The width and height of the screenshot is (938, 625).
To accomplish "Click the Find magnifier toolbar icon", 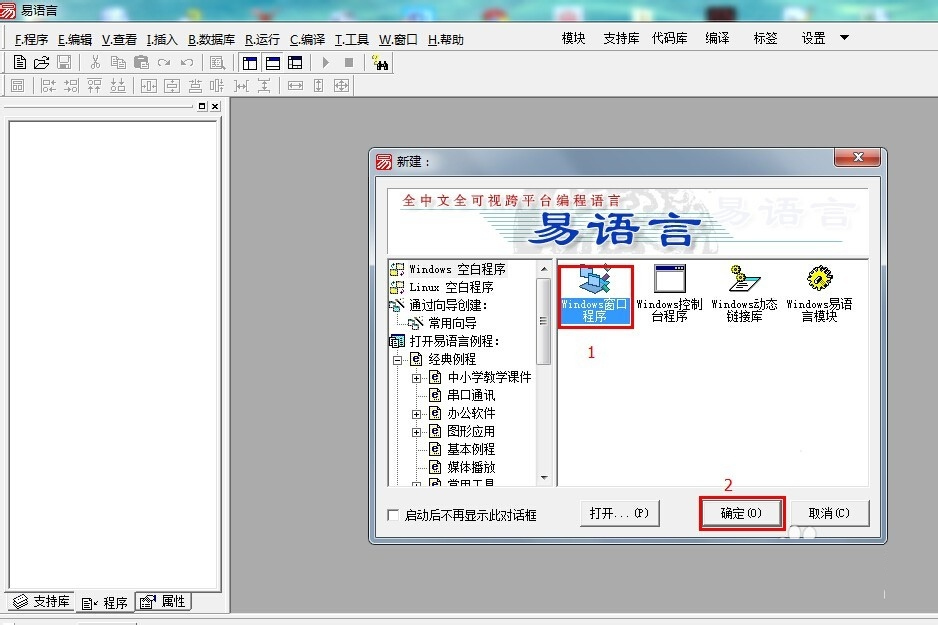I will pos(218,62).
